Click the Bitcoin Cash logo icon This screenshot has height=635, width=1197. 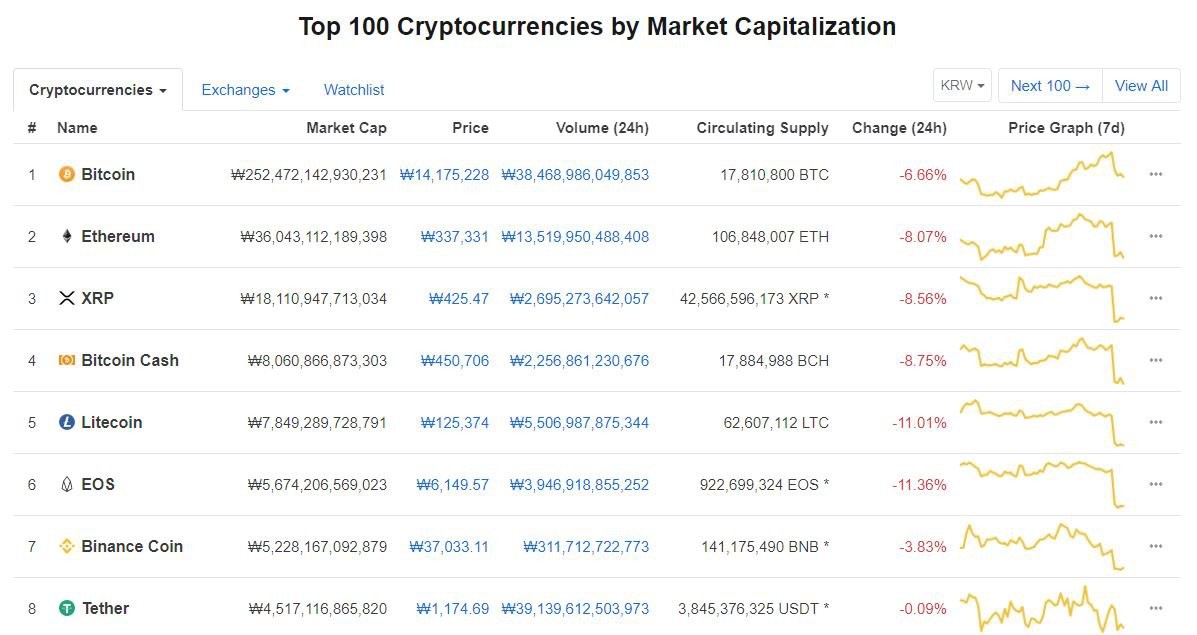pos(67,360)
